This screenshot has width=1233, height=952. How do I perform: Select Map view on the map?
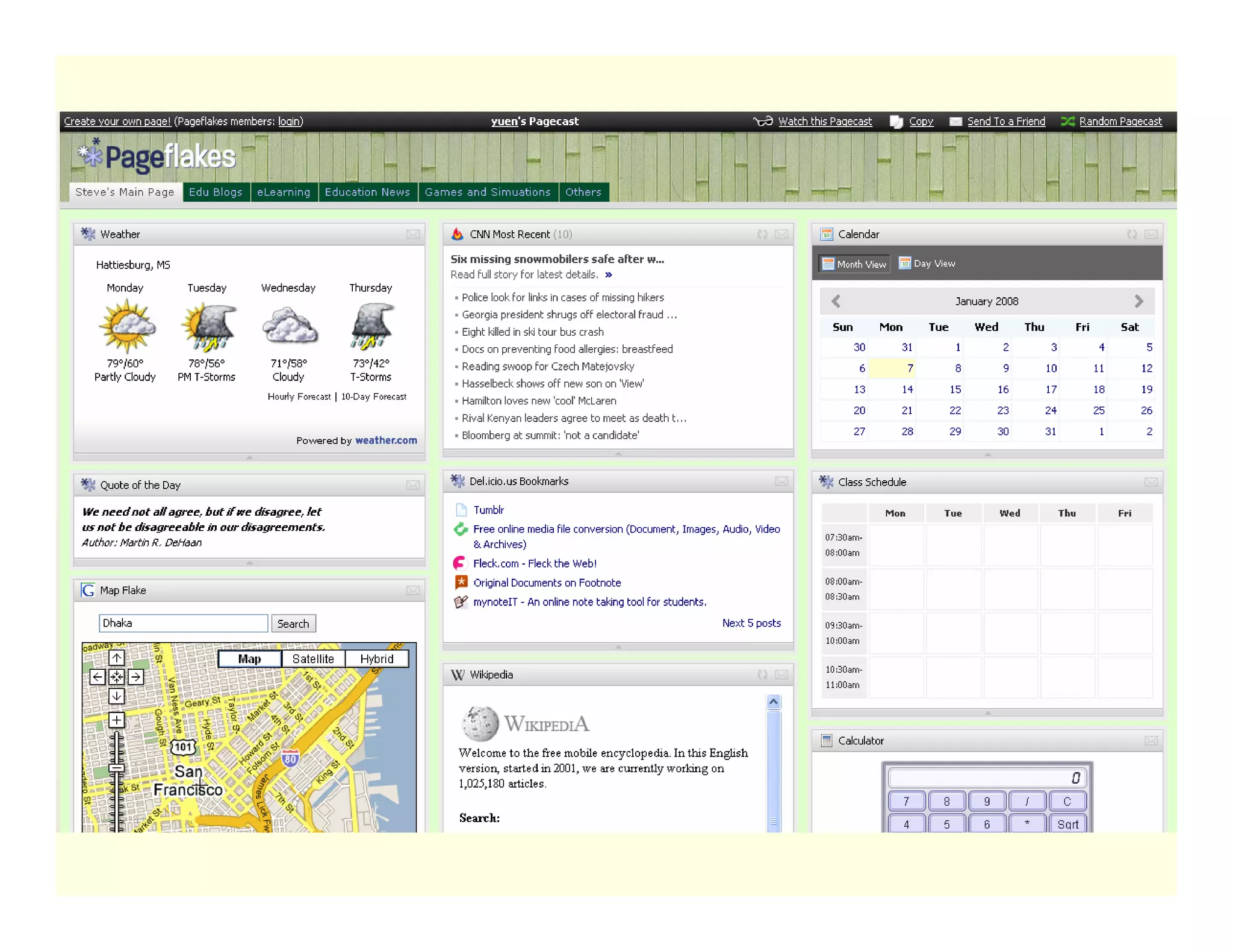[x=249, y=659]
